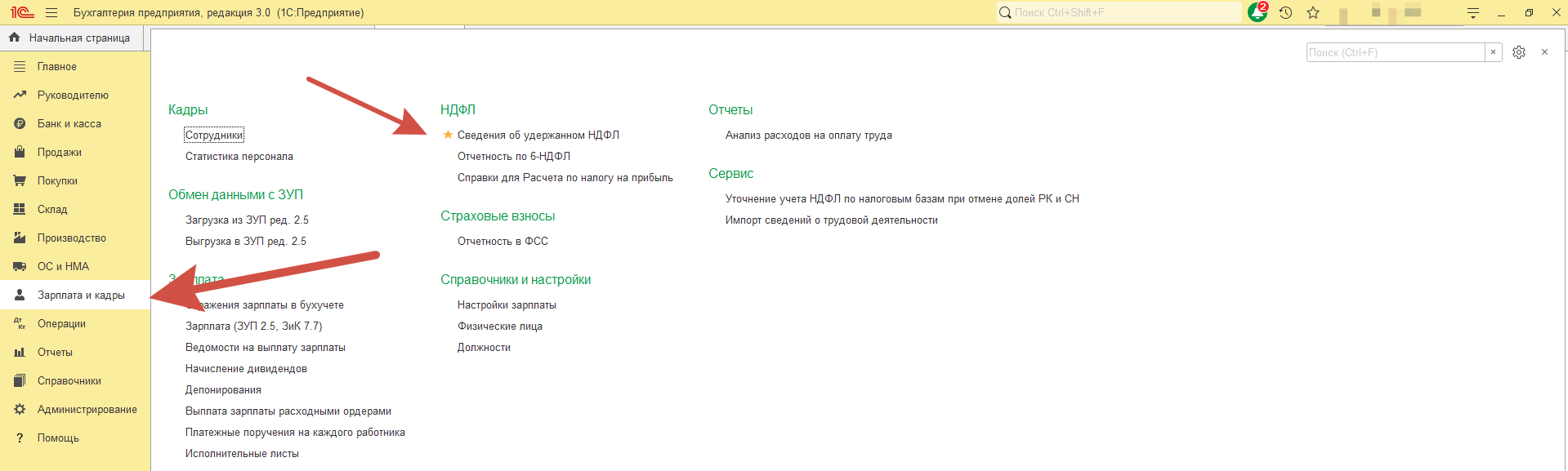1568x471 pixels.
Task: Click the notifications bell icon
Action: (1257, 13)
